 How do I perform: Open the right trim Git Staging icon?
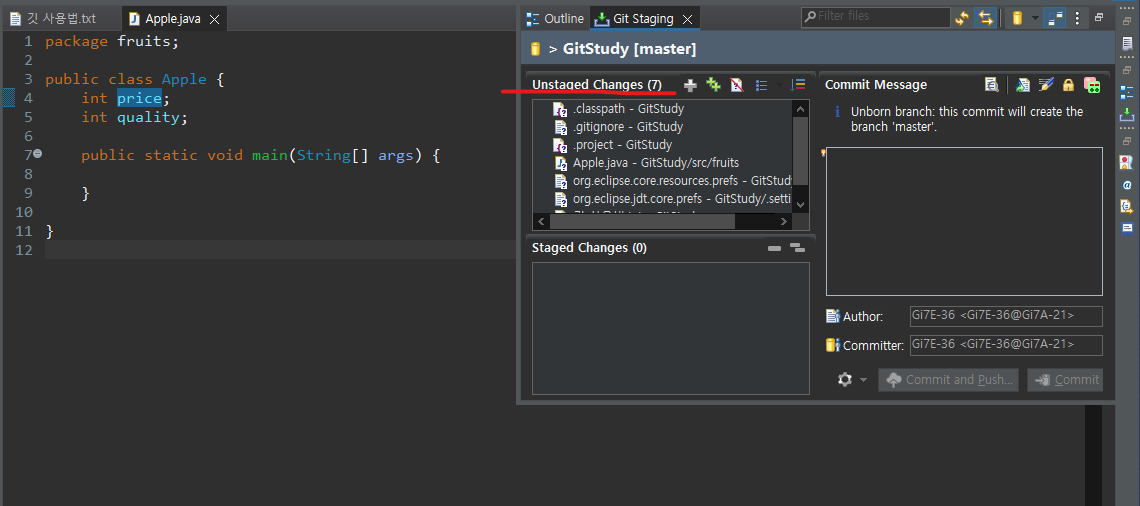click(x=1127, y=114)
